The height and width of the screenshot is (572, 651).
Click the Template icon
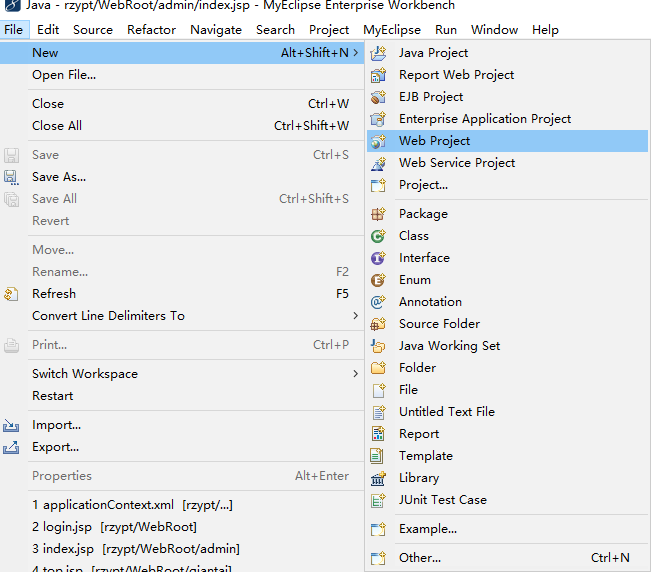[377, 456]
